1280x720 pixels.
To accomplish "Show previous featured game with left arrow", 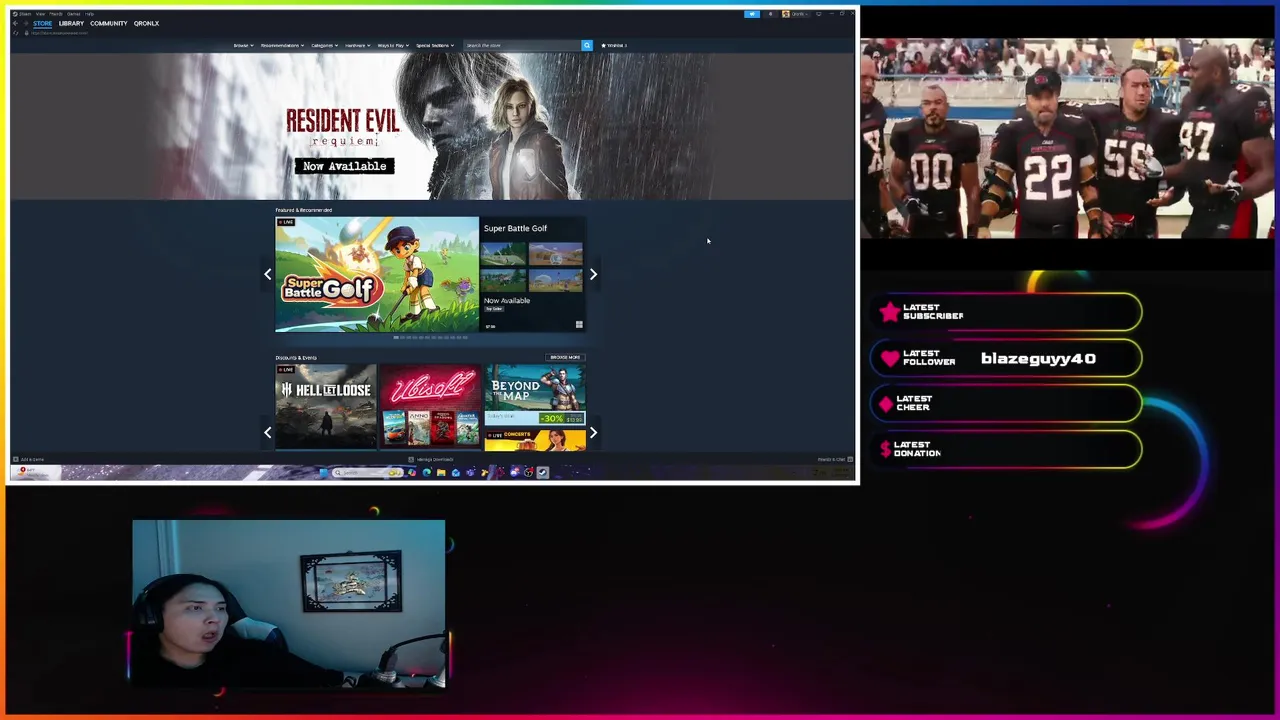I will [267, 274].
